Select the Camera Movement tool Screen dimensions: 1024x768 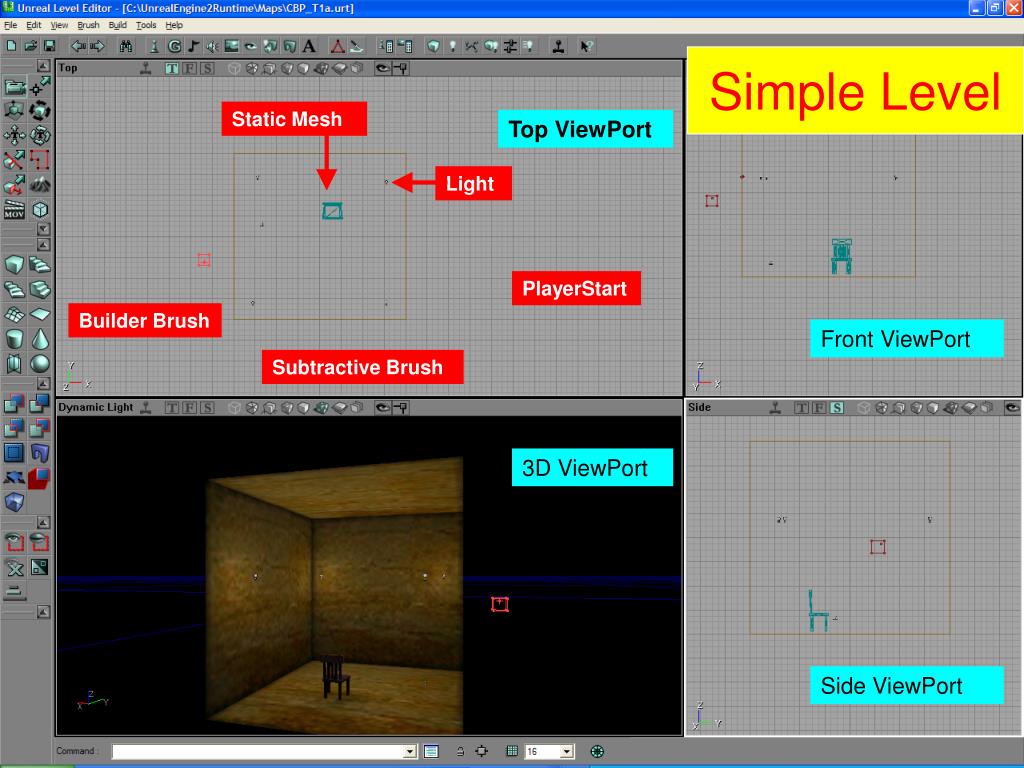14,86
